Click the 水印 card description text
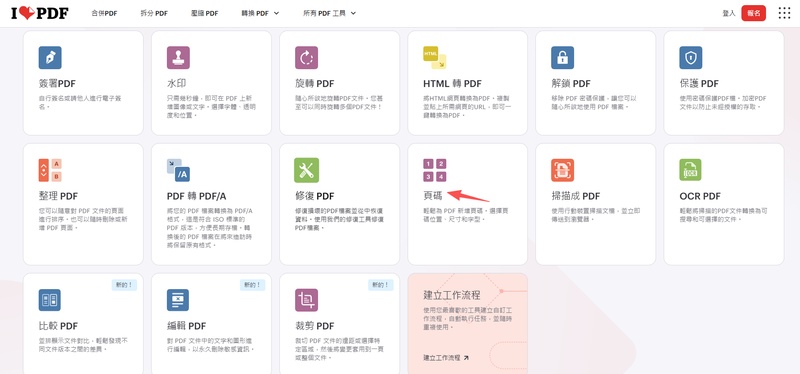This screenshot has height=374, width=800. click(211, 107)
